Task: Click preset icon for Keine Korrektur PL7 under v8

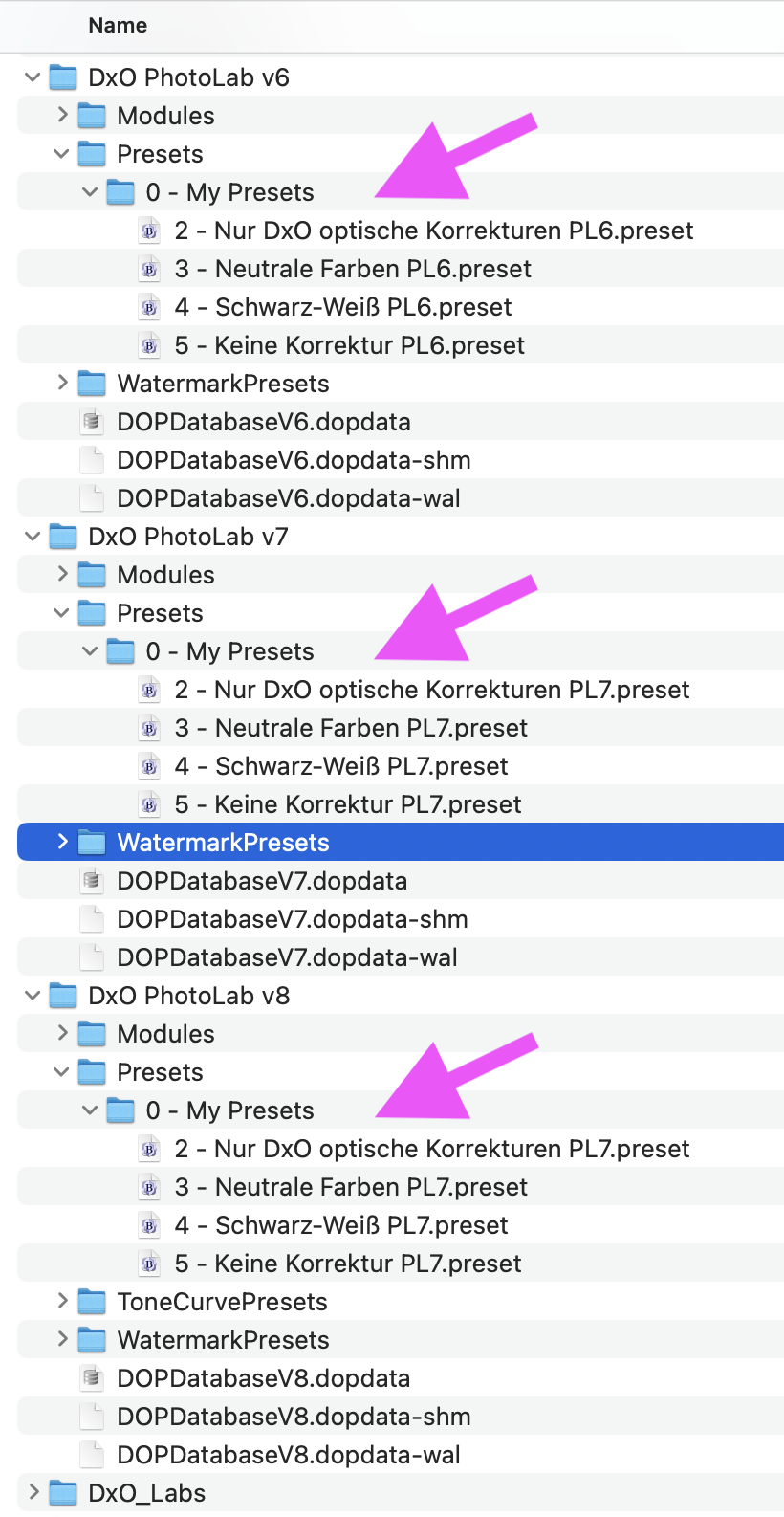Action: coord(149,1264)
